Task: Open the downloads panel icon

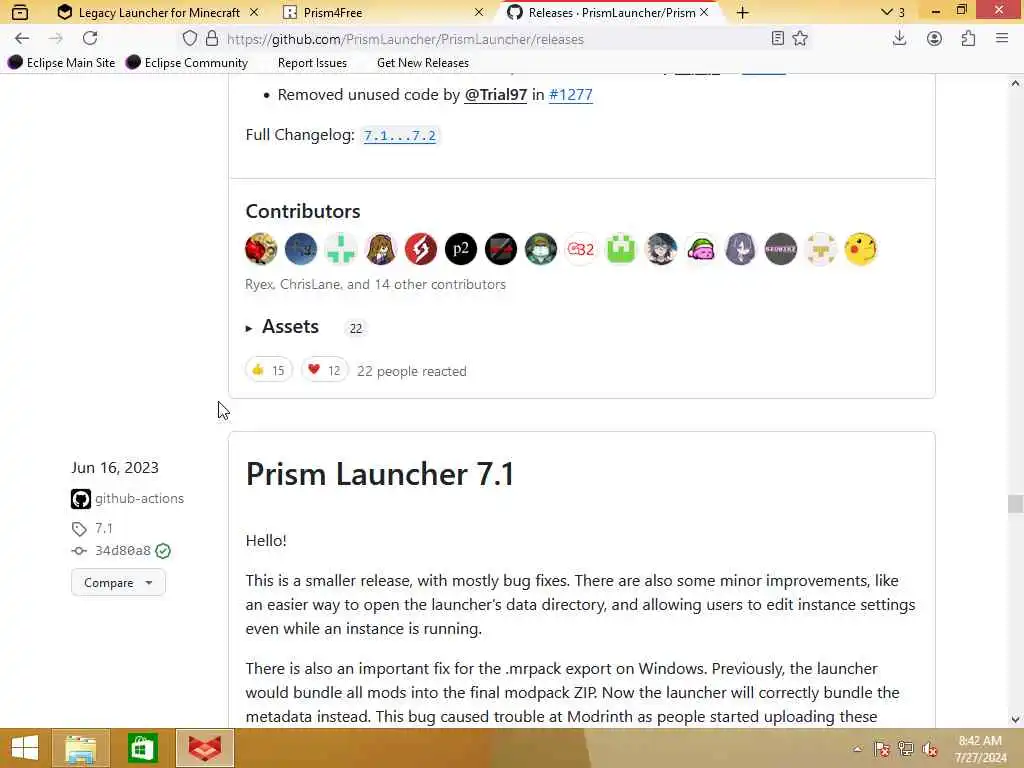Action: point(899,39)
